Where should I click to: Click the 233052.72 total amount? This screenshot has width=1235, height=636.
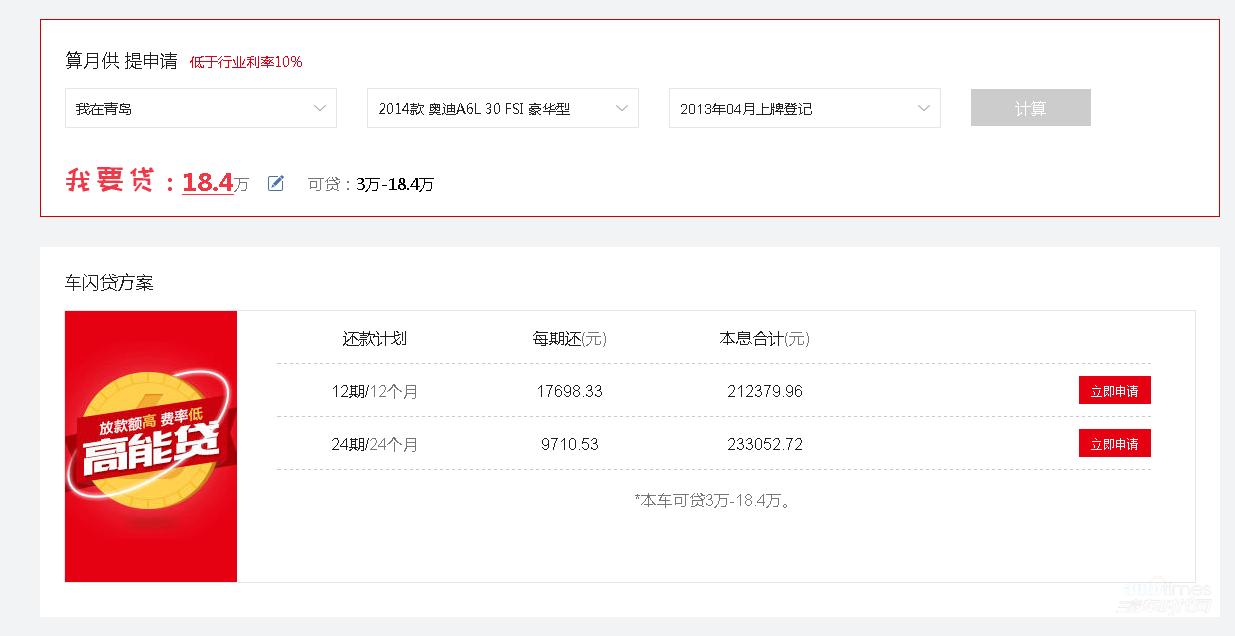(x=765, y=444)
